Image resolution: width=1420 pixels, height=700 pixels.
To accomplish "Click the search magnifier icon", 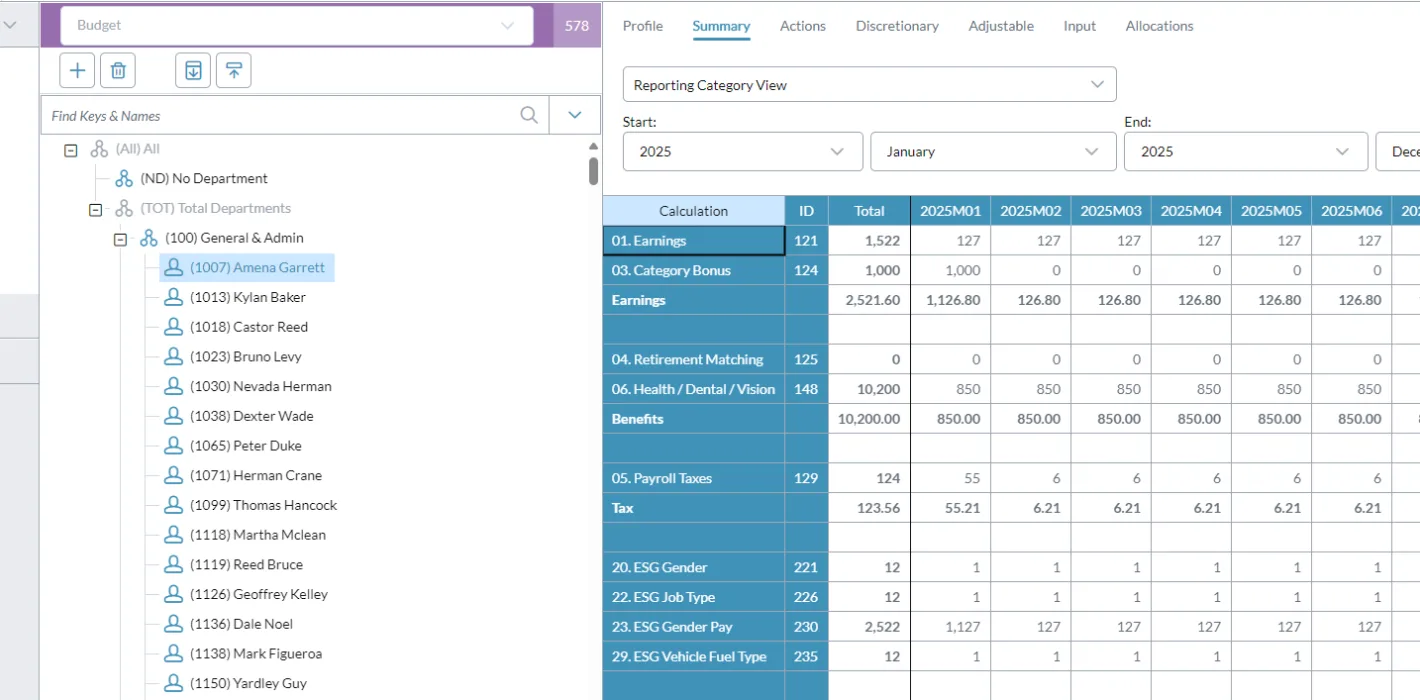I will click(528, 115).
